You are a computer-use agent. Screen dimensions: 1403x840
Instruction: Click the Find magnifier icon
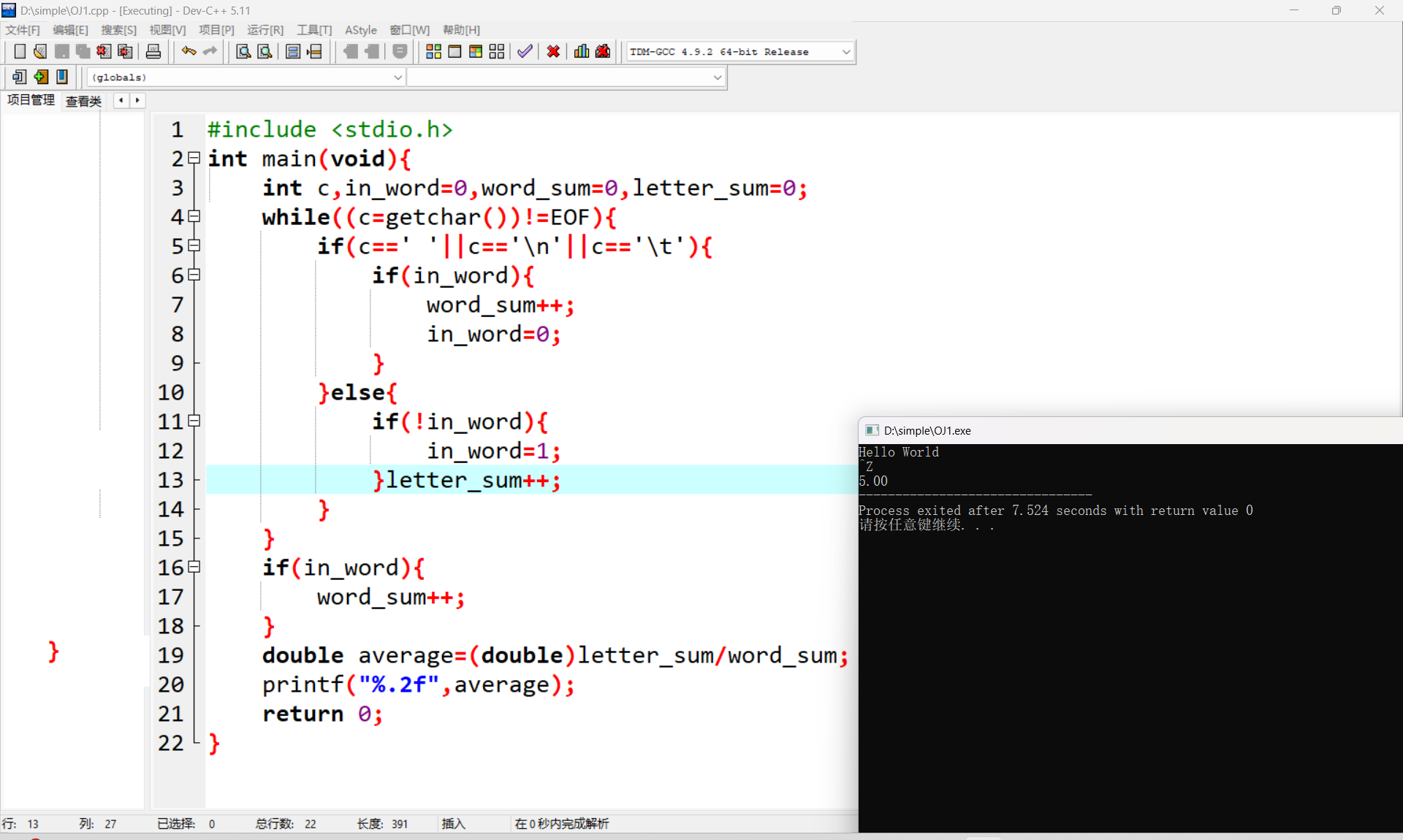[x=243, y=51]
